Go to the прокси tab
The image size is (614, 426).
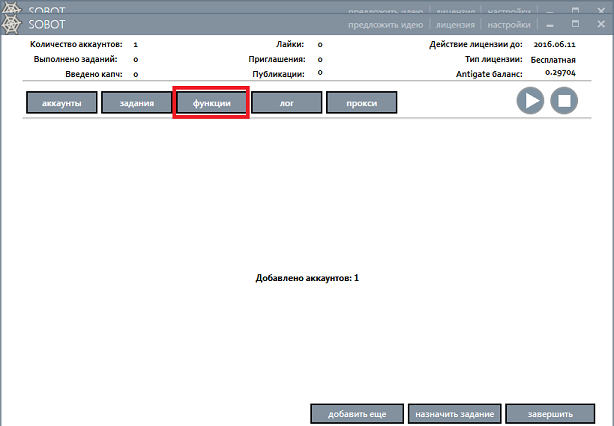pos(361,103)
